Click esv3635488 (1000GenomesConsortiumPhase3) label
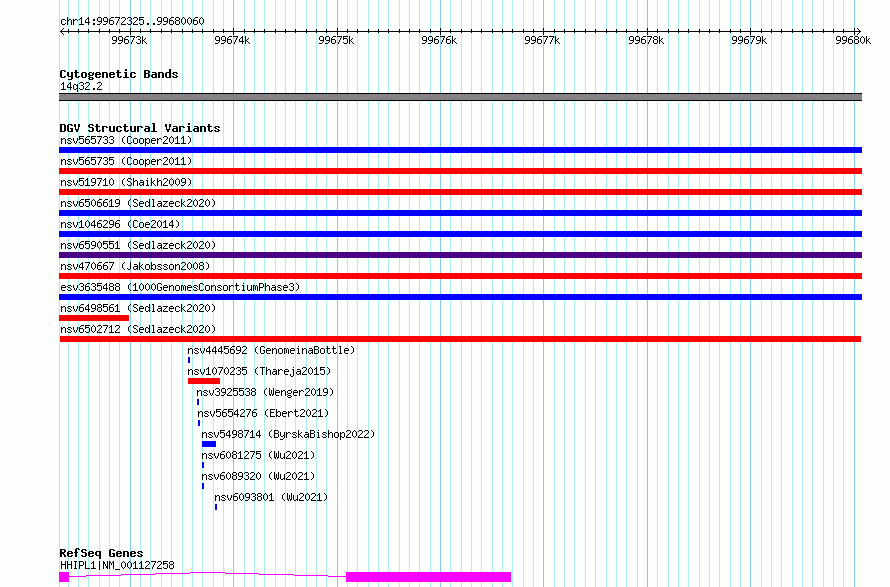Image resolution: width=890 pixels, height=587 pixels. [x=180, y=287]
